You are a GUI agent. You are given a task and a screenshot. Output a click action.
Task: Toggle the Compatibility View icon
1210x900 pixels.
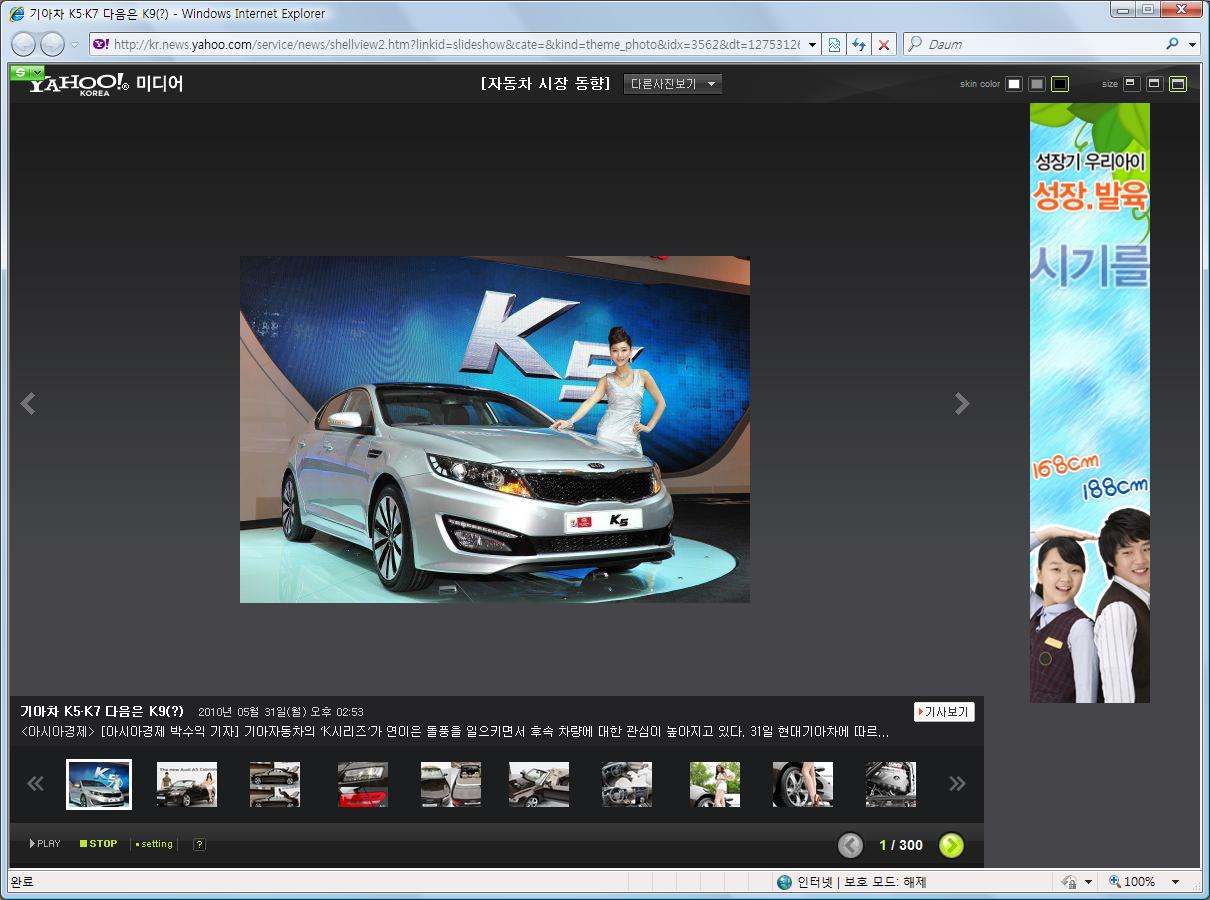[x=834, y=44]
